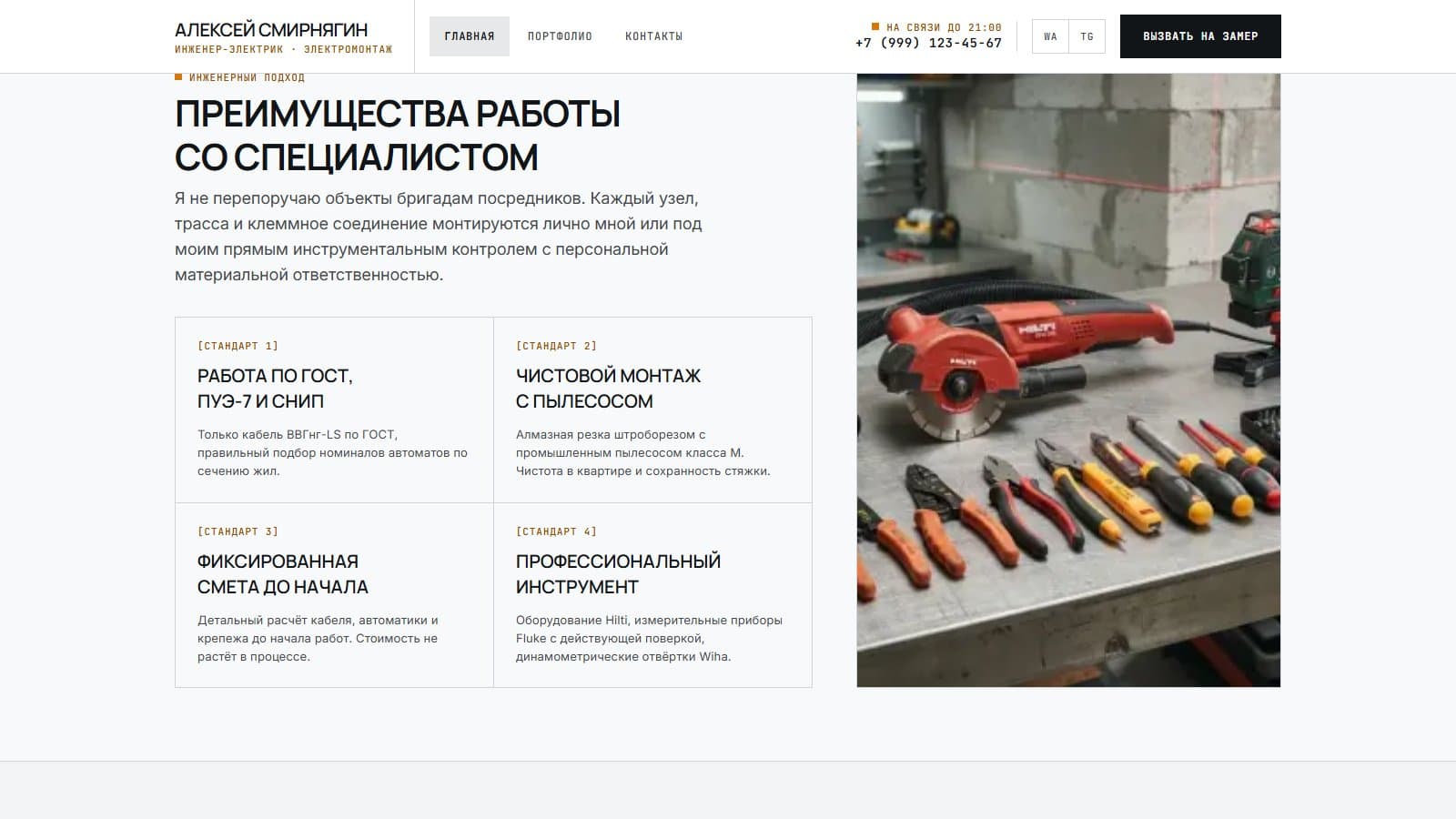Click the intro paragraph about бригадам посредников
The width and height of the screenshot is (1456, 819).
pyautogui.click(x=439, y=237)
